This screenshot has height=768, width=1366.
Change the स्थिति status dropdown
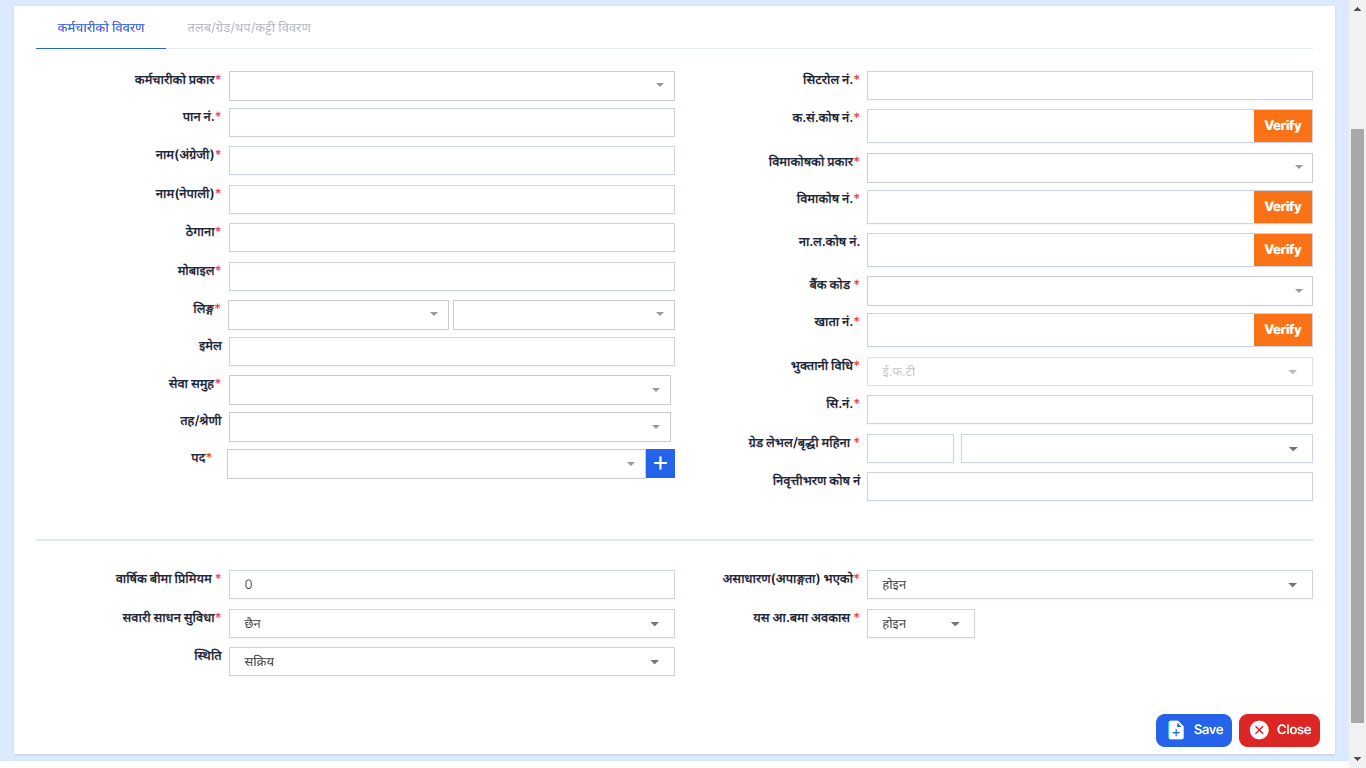pos(451,662)
